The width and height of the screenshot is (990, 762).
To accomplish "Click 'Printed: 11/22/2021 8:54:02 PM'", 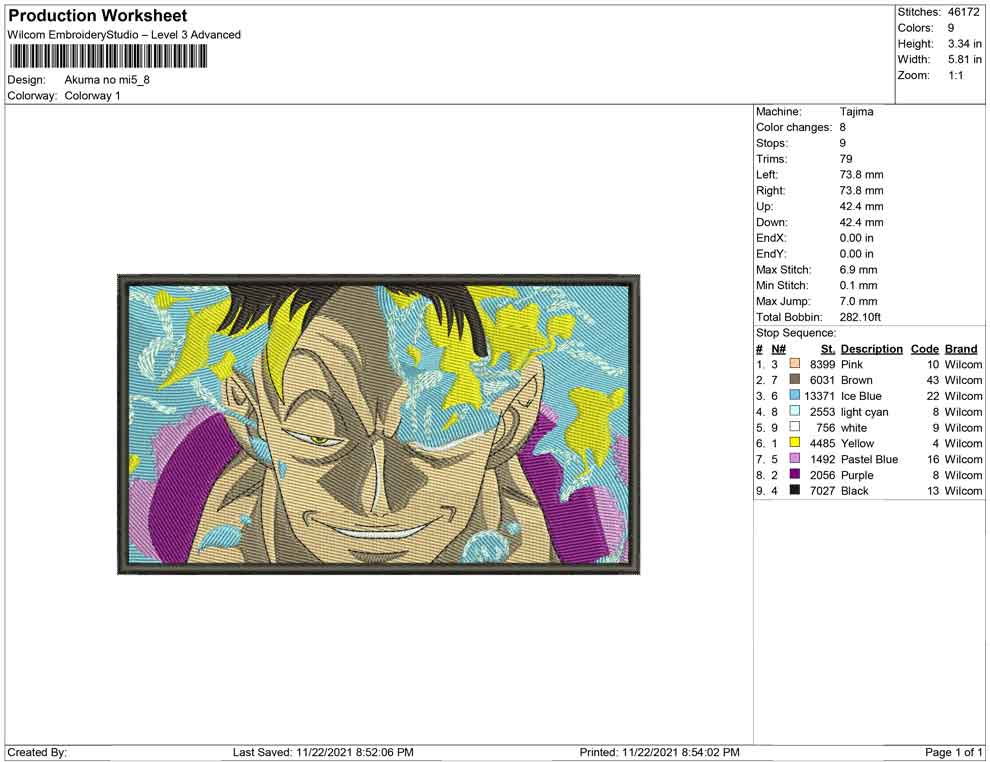I will (659, 752).
